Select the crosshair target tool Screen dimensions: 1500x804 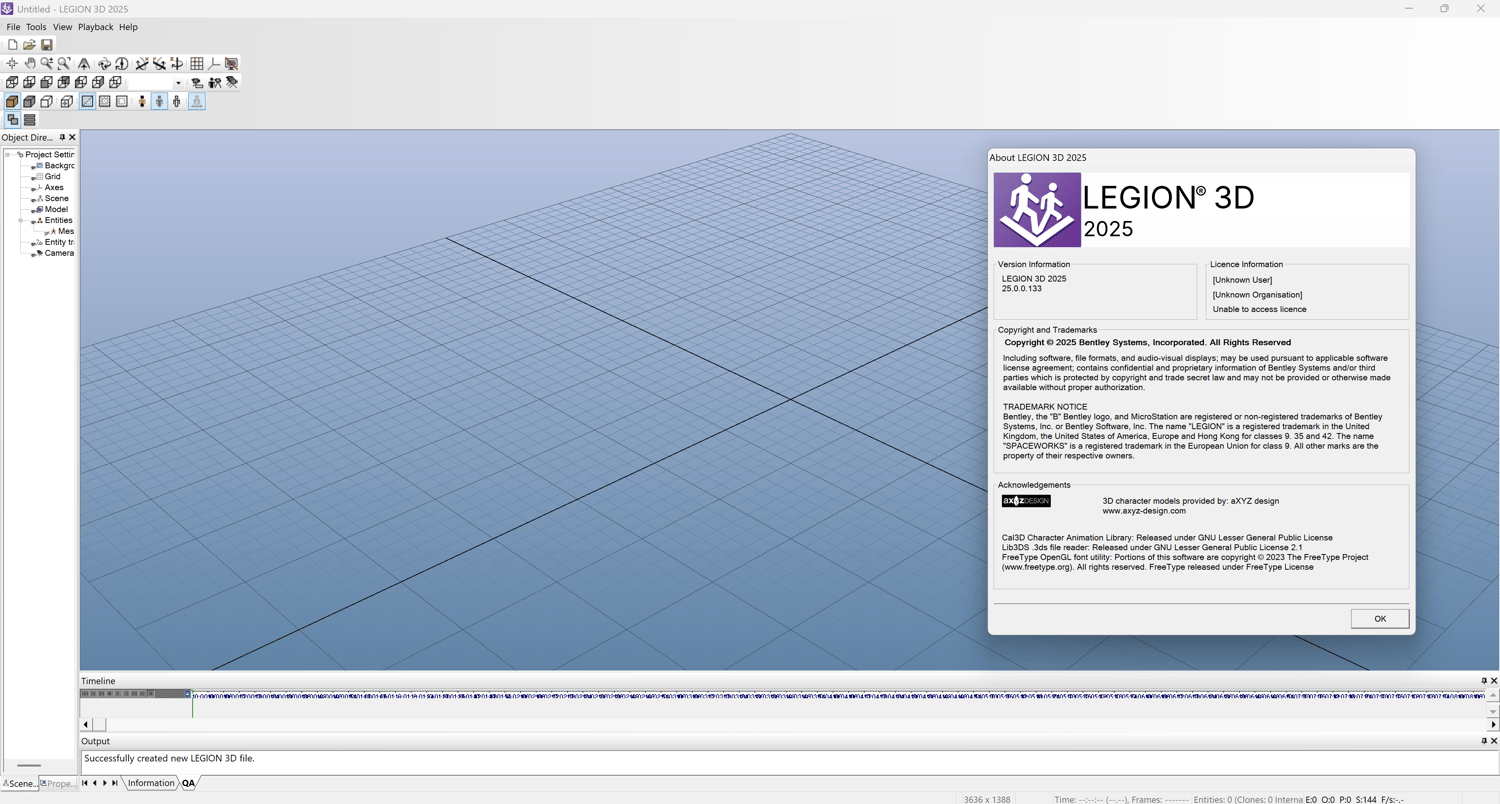coord(12,64)
